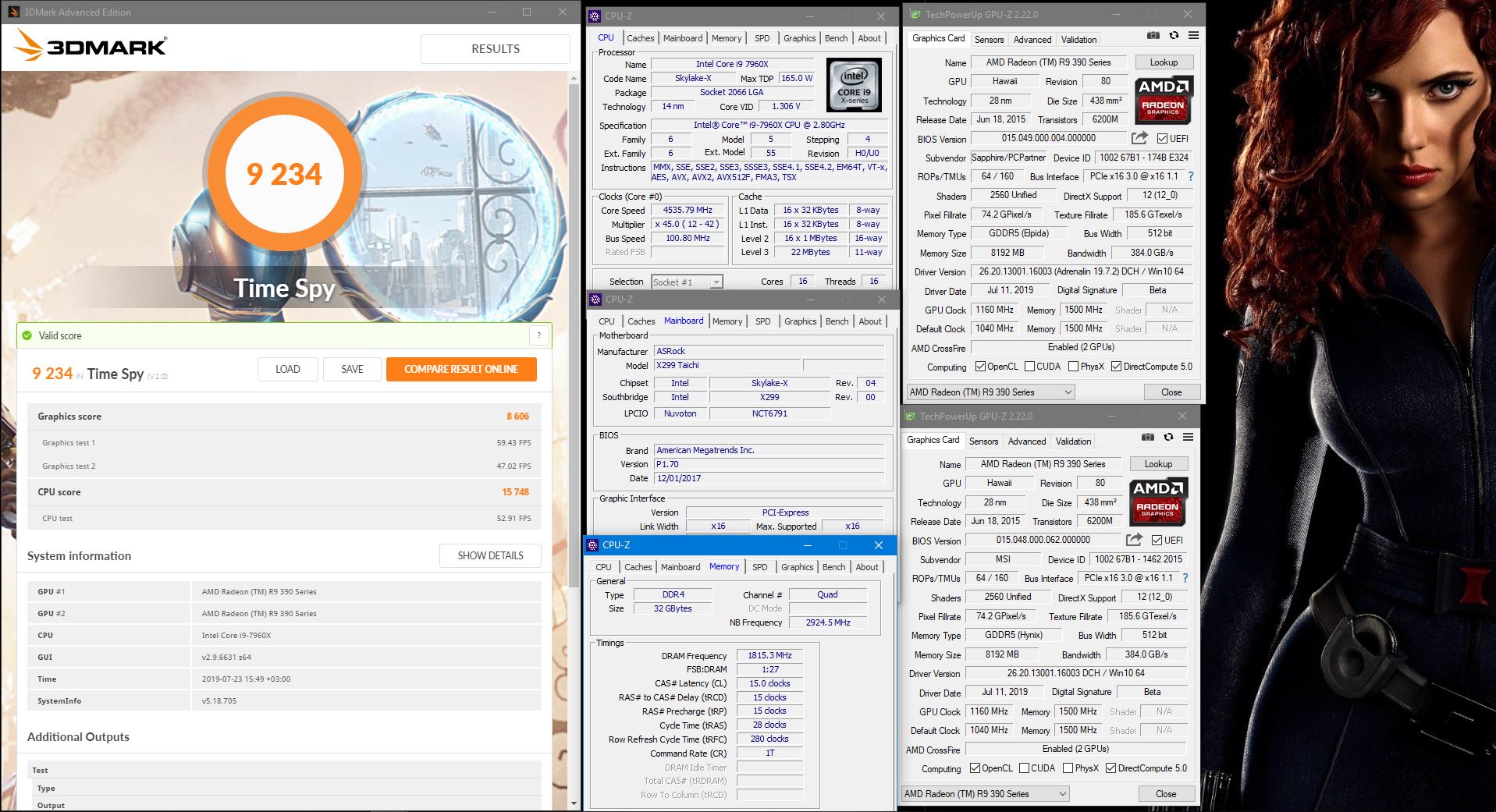Click the help question mark beside Valid score

[538, 335]
